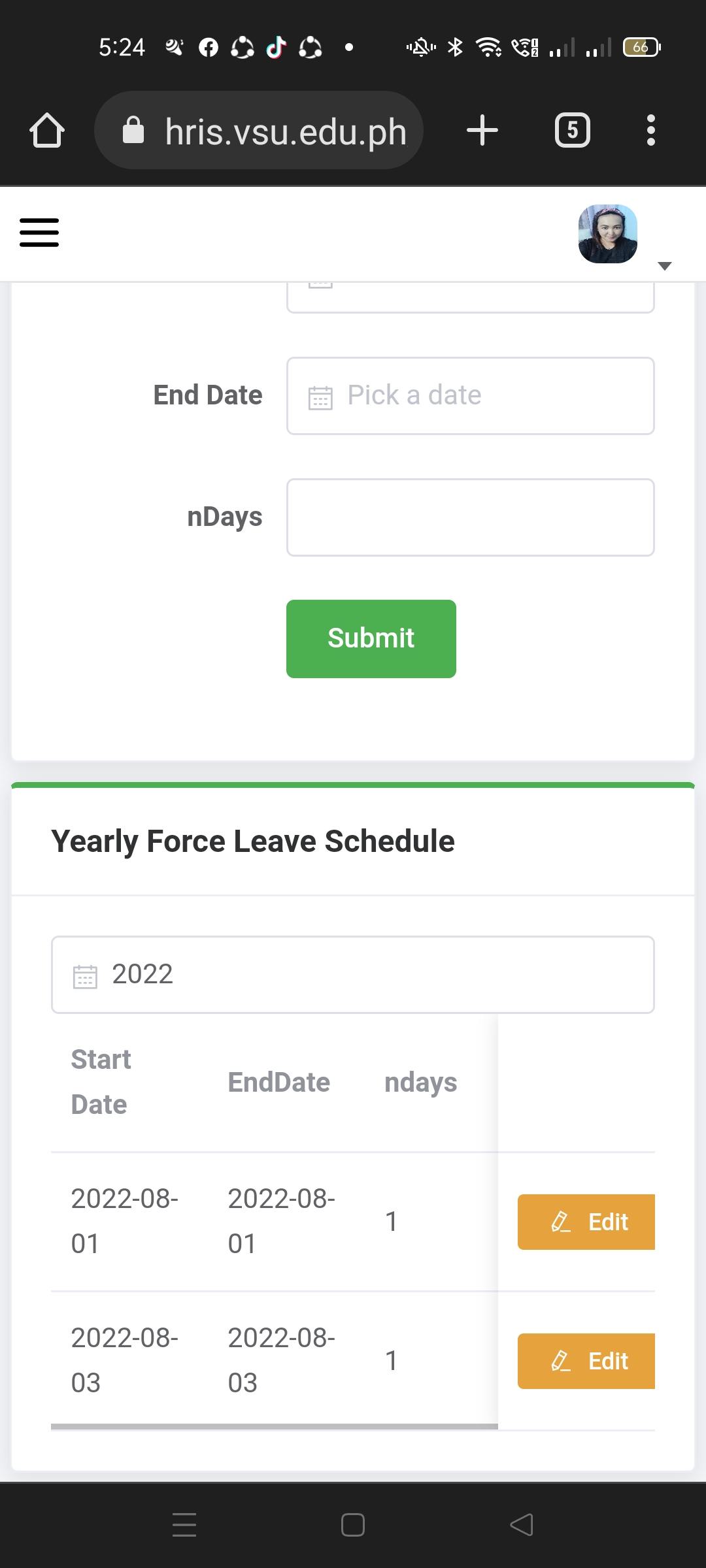Open the browser three-dot menu
The width and height of the screenshot is (706, 1568).
(x=650, y=131)
